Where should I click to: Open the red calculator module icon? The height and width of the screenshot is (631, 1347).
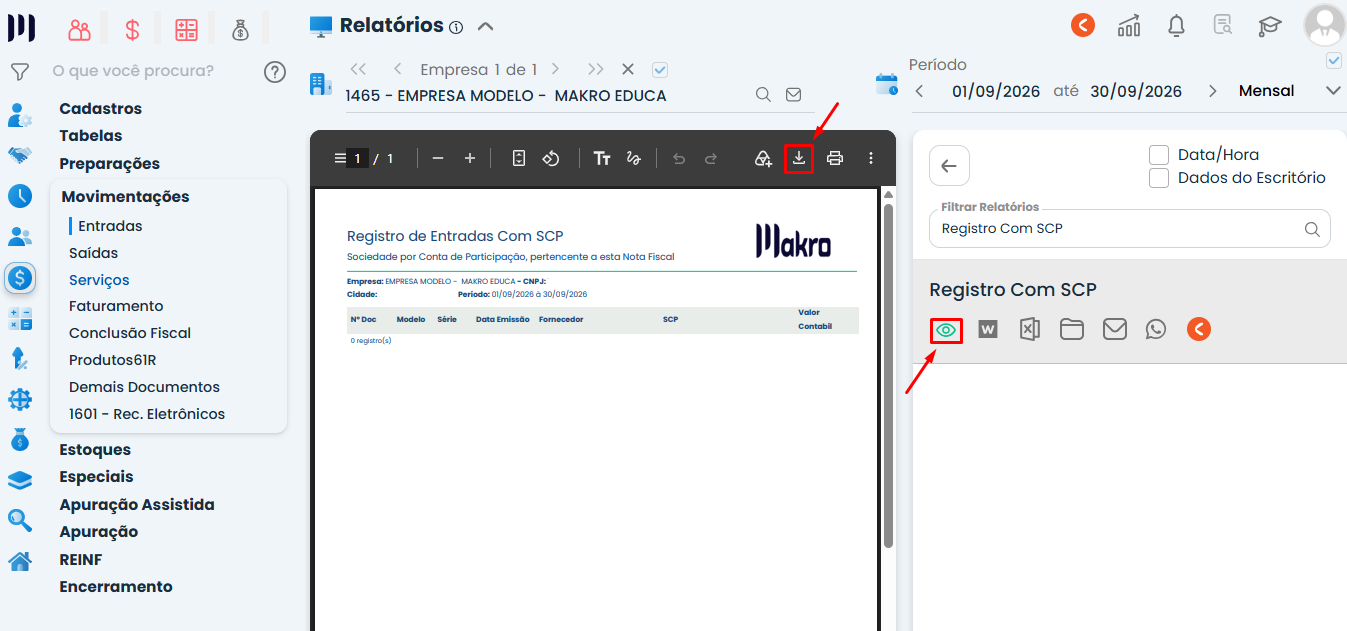click(x=186, y=30)
